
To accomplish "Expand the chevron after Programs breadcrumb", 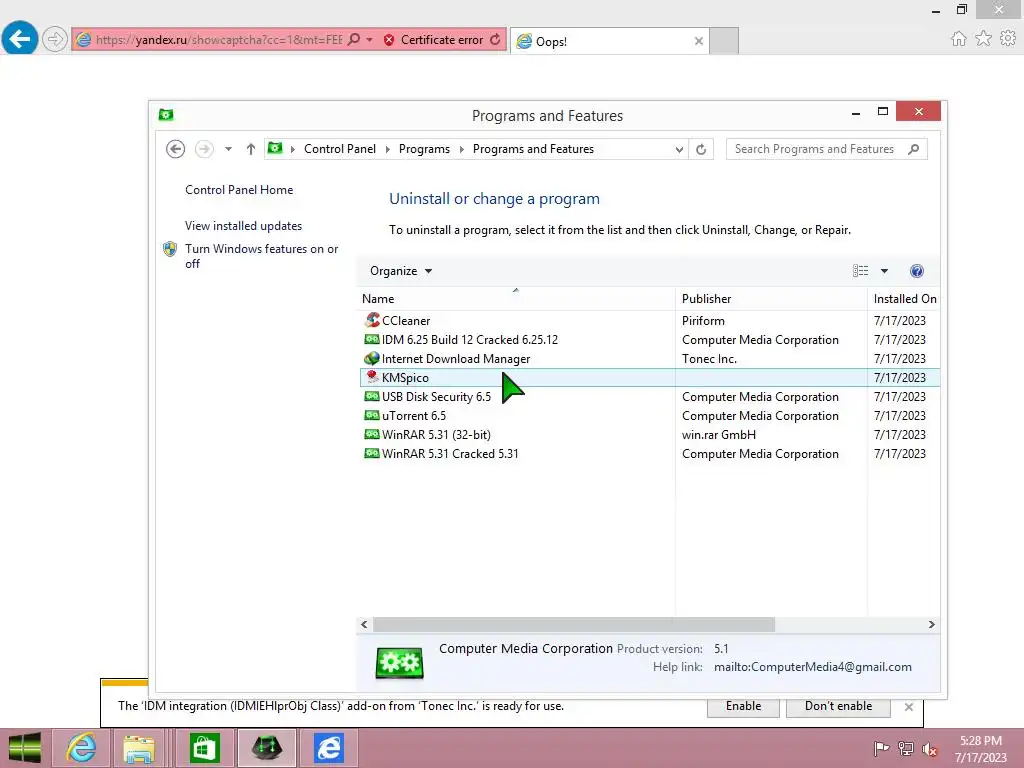I will (x=461, y=149).
